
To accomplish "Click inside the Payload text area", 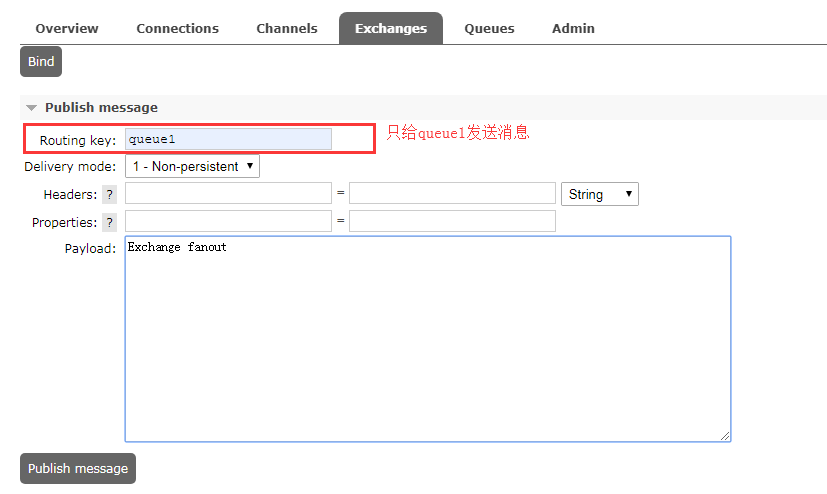I will [x=428, y=339].
